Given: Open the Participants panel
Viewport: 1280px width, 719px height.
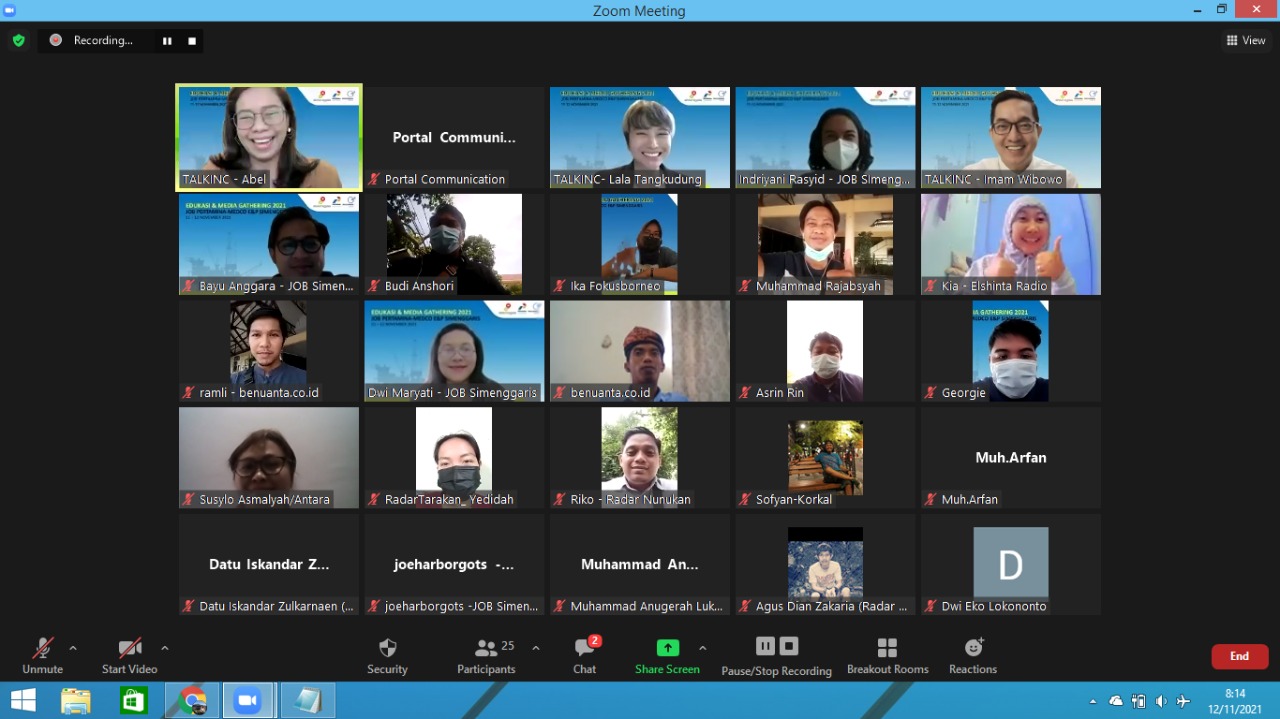Looking at the screenshot, I should pos(487,656).
